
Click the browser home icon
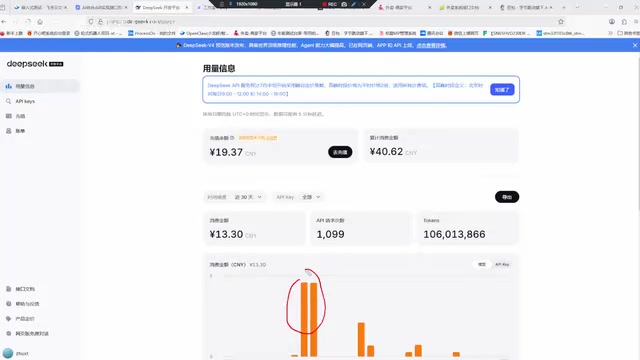(40, 22)
